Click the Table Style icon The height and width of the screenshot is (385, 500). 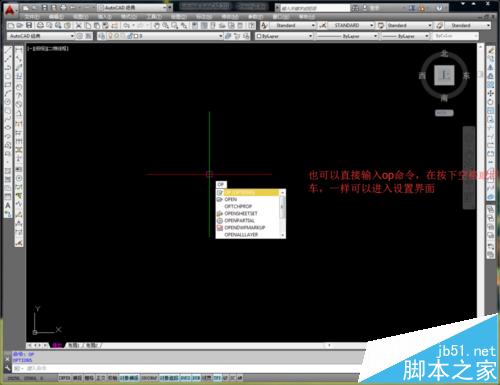pos(381,25)
